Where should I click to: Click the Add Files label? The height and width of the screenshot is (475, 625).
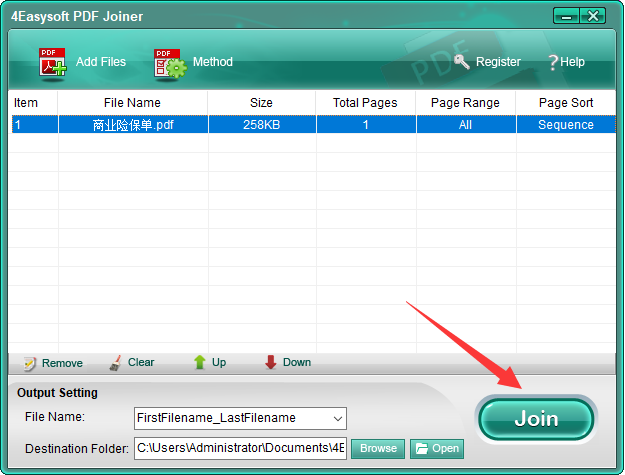(x=101, y=62)
